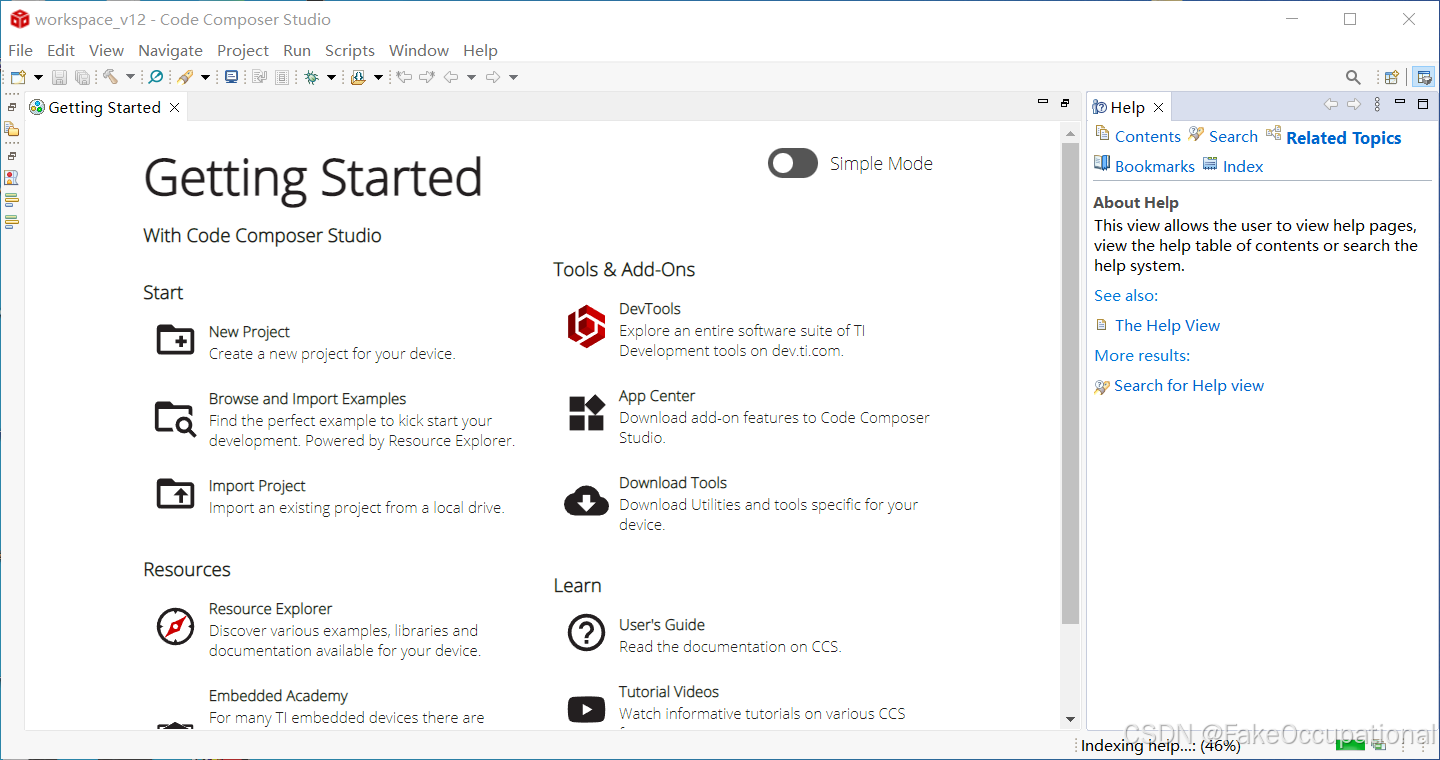
Task: Open the Help Contents link
Action: click(x=1147, y=136)
